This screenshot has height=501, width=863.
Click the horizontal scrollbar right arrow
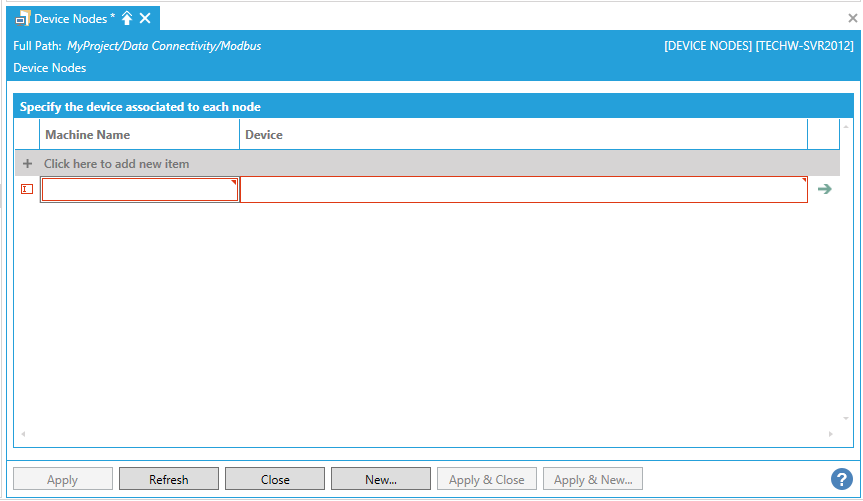(830, 434)
